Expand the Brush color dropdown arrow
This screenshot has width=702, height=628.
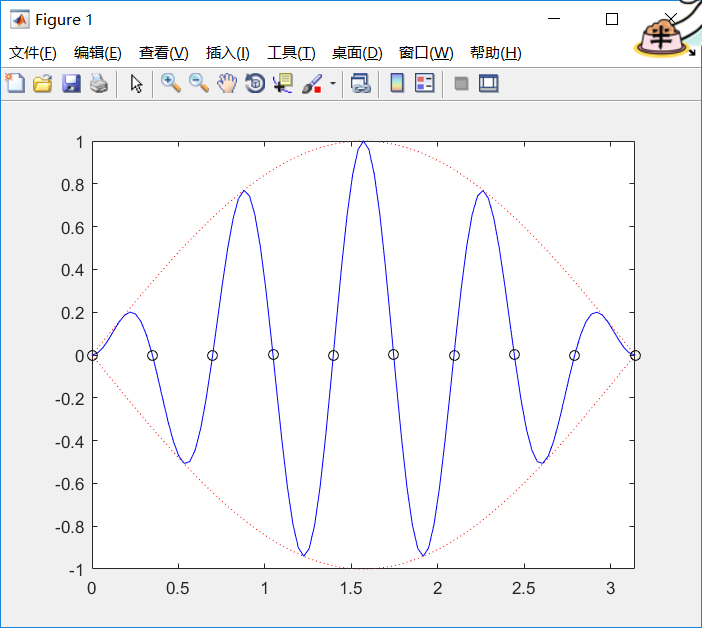(333, 83)
